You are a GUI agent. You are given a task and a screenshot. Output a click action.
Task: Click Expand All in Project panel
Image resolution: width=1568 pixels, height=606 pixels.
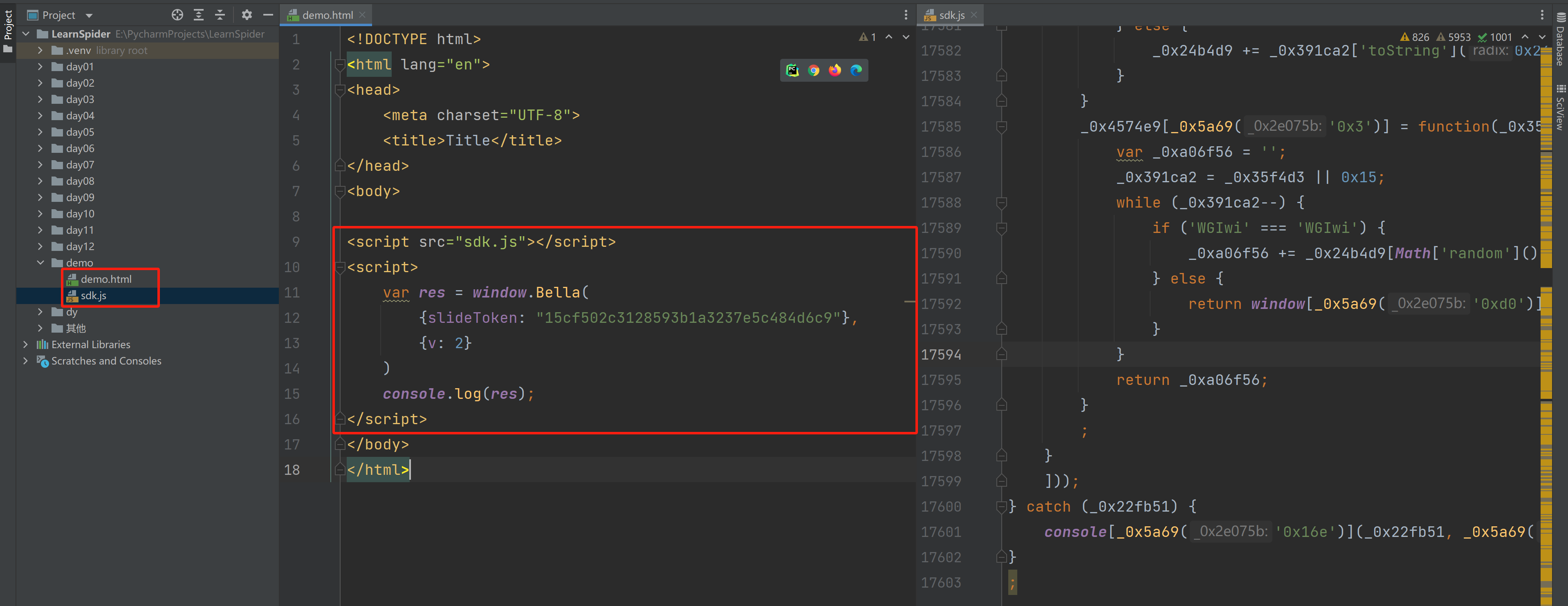tap(198, 15)
